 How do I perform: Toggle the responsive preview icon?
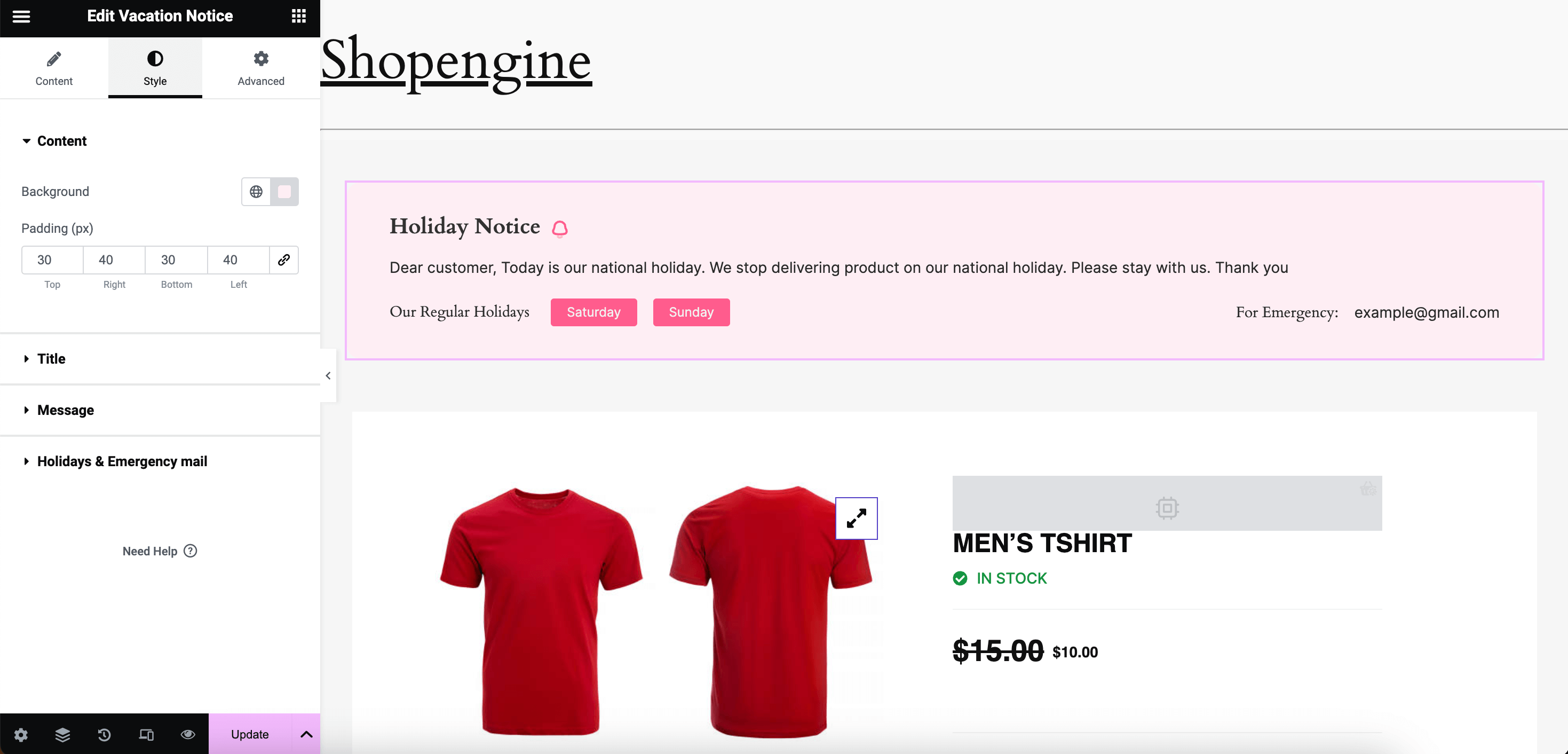146,734
